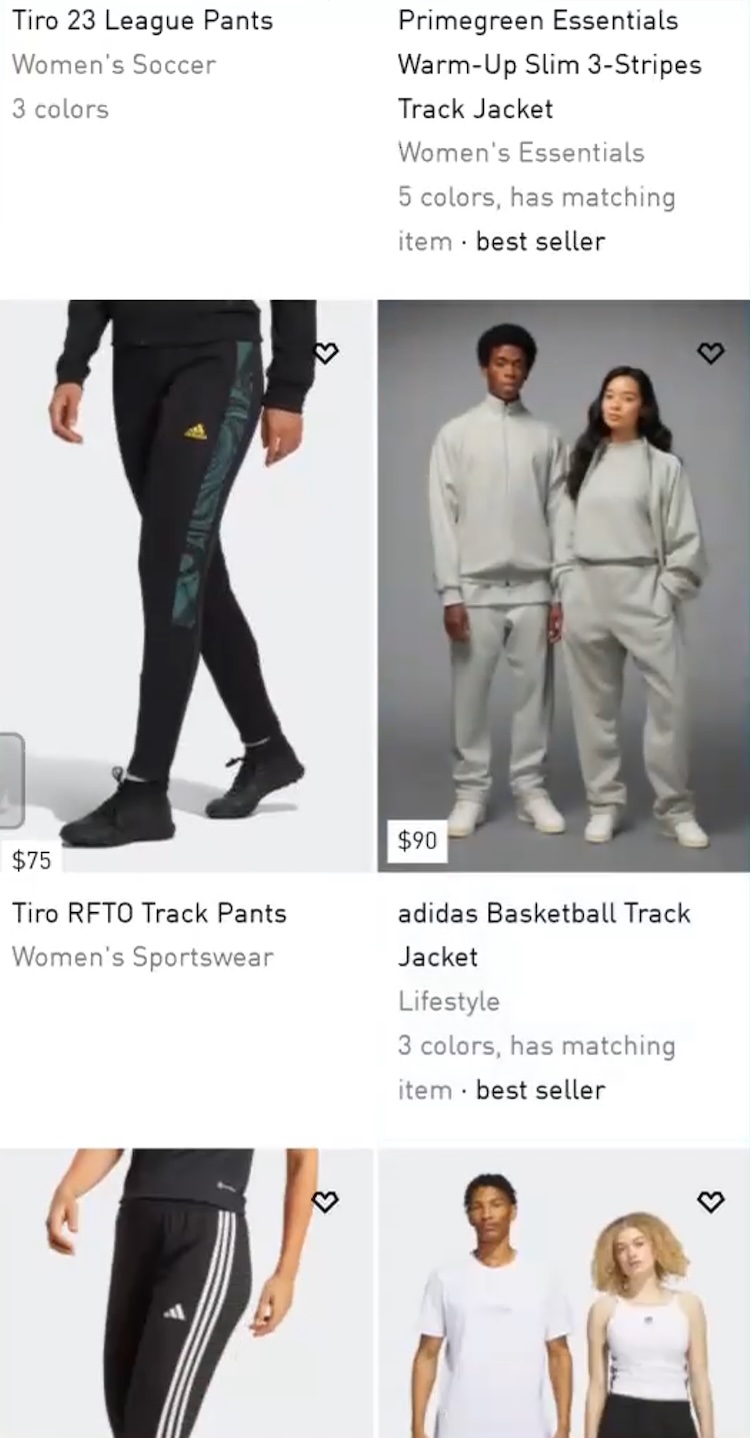Open the Tiro RFTO Track Pants product image
750x1438 pixels.
186,586
